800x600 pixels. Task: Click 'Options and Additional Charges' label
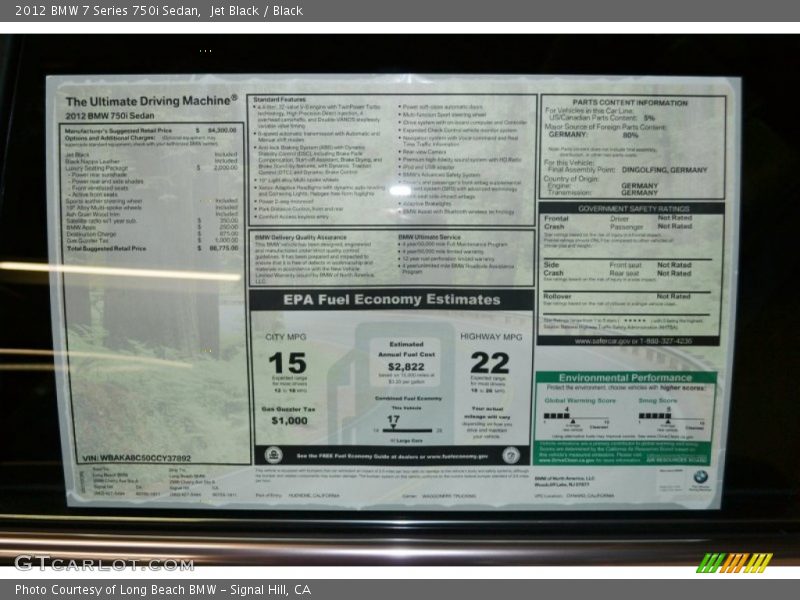pos(110,138)
